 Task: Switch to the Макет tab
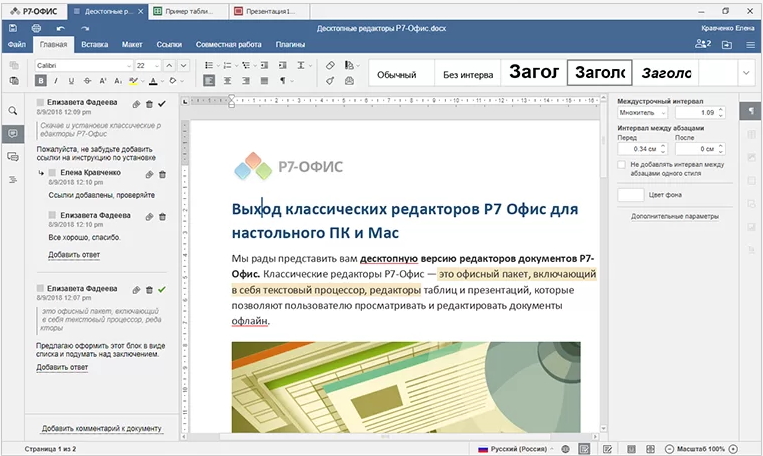tap(132, 44)
